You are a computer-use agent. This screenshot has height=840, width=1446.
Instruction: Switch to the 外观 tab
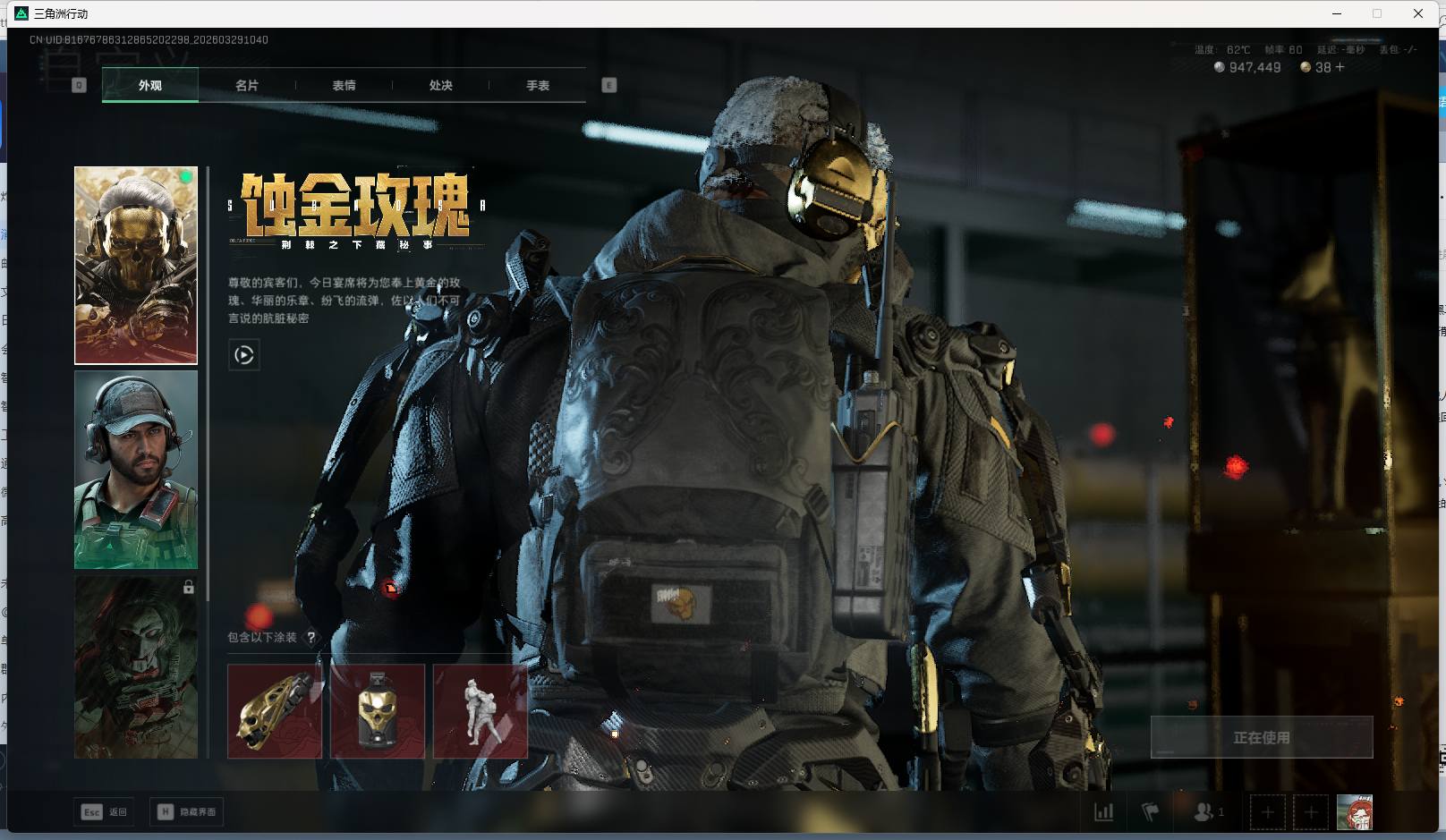coord(150,85)
